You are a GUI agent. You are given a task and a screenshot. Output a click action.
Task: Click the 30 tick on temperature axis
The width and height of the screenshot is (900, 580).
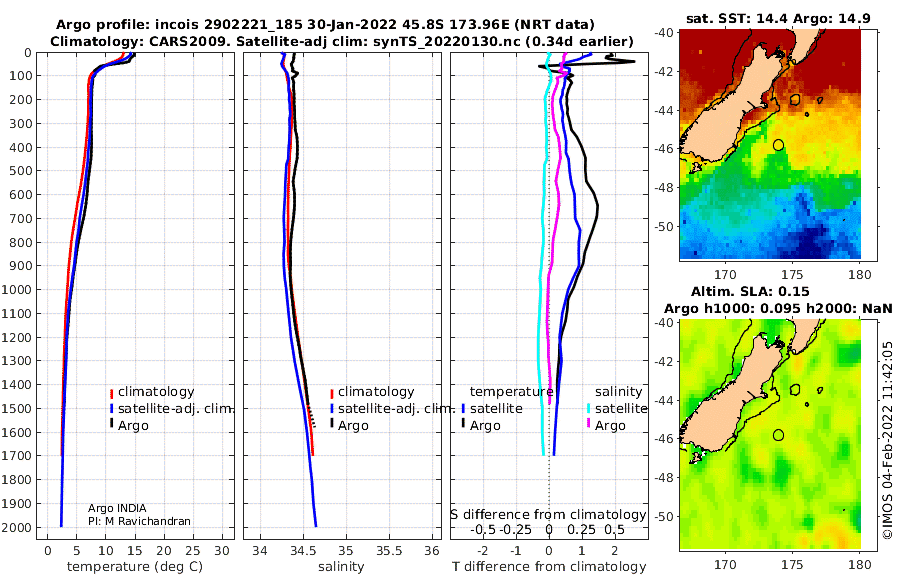[x=222, y=551]
